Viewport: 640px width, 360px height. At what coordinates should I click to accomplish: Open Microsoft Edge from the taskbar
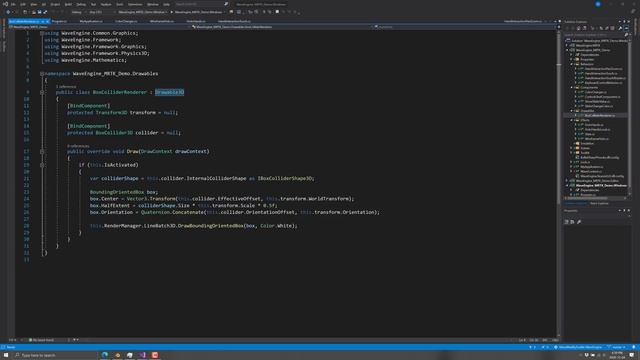point(105,355)
